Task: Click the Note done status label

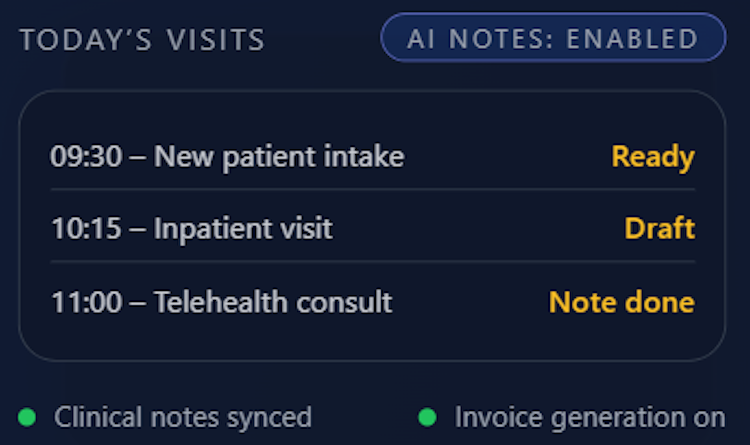Action: (x=621, y=301)
